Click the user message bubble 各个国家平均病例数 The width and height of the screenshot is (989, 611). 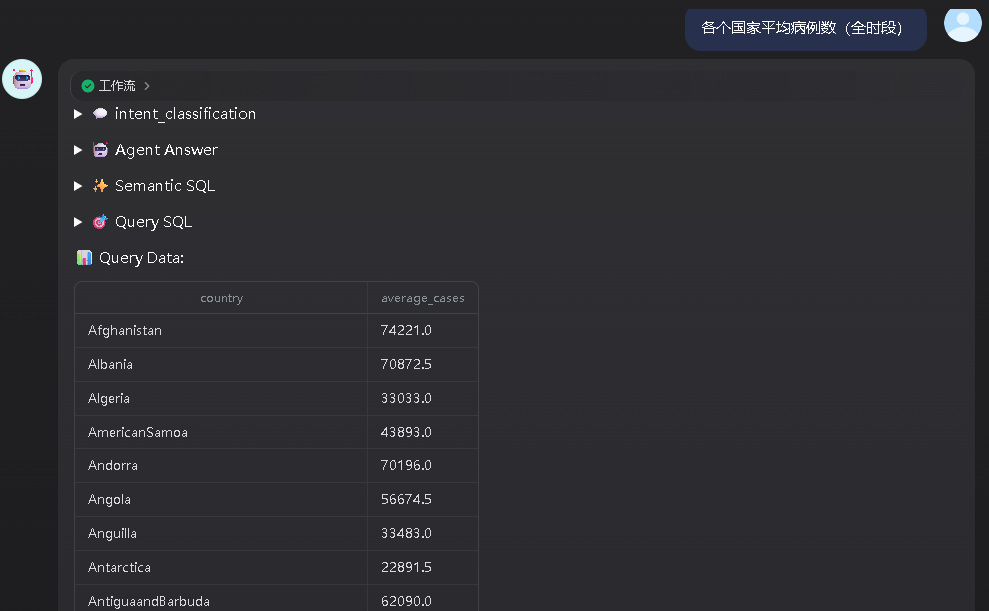(805, 28)
